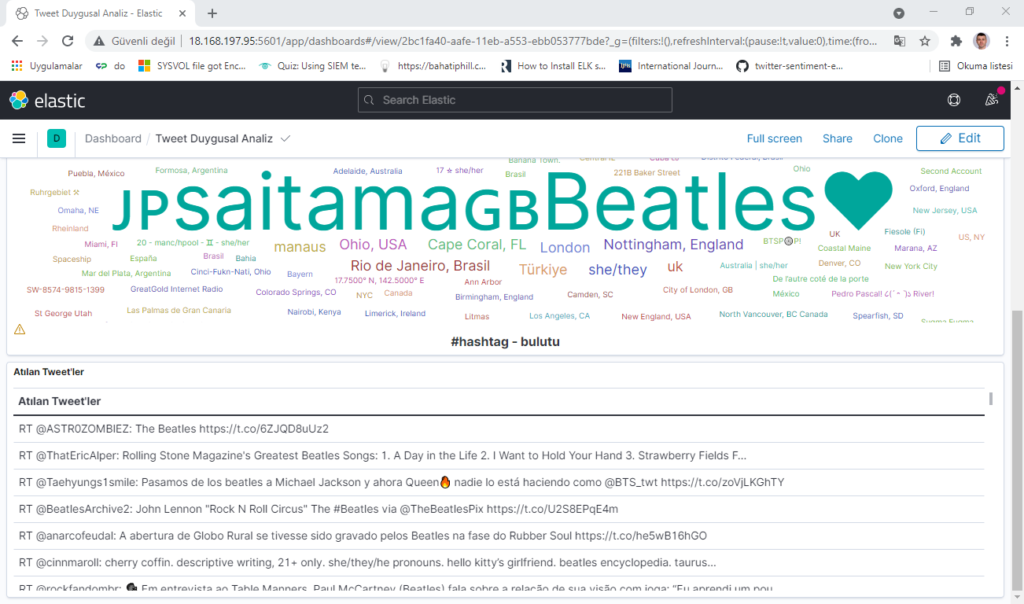Filter by the Los Angeles, CA tag
Viewport: 1024px width, 604px height.
point(559,316)
